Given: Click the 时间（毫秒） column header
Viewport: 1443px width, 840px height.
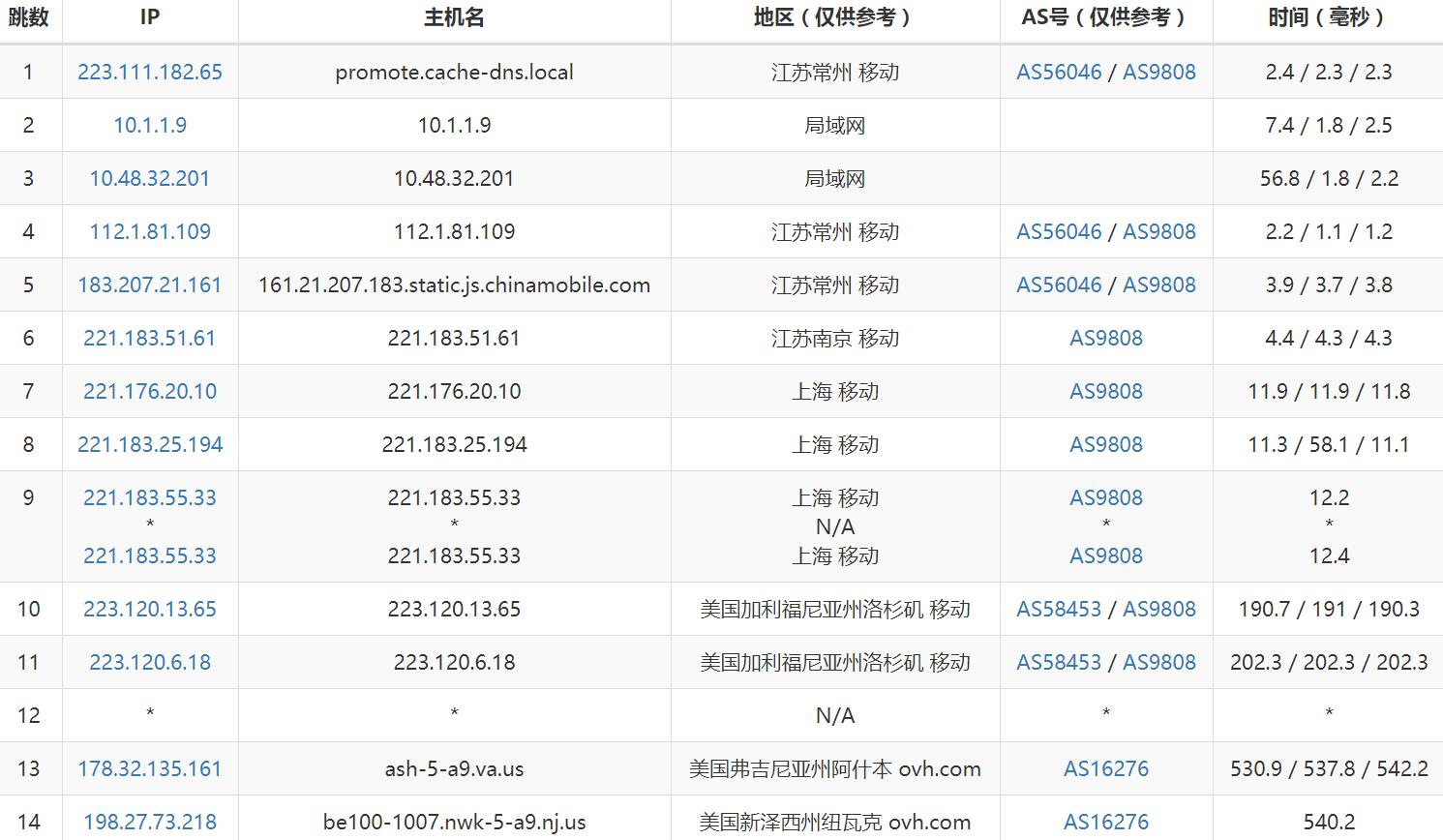Looking at the screenshot, I should 1329,17.
